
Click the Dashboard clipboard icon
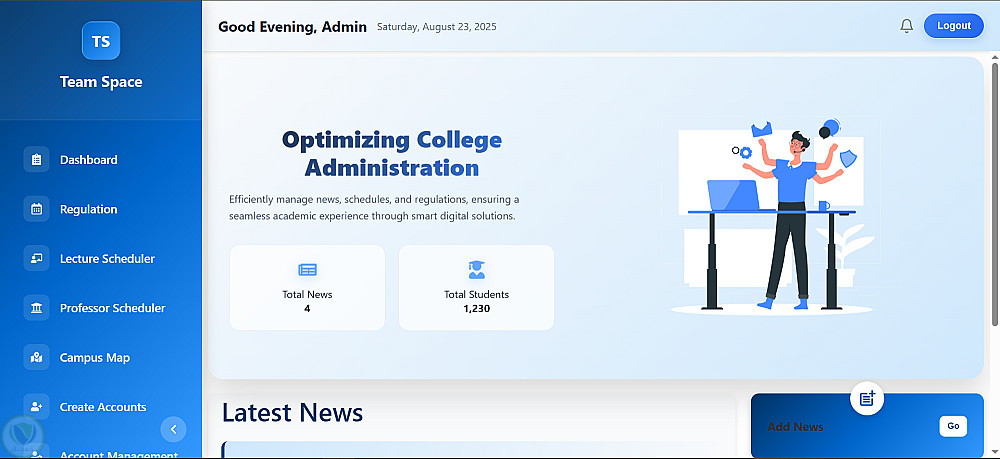(x=36, y=159)
